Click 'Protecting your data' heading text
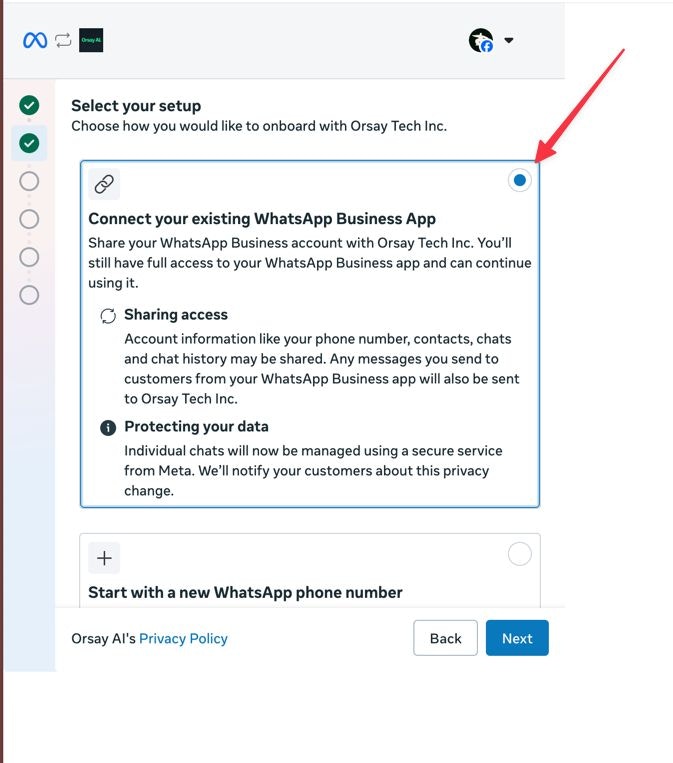The image size is (673, 763). [x=196, y=427]
